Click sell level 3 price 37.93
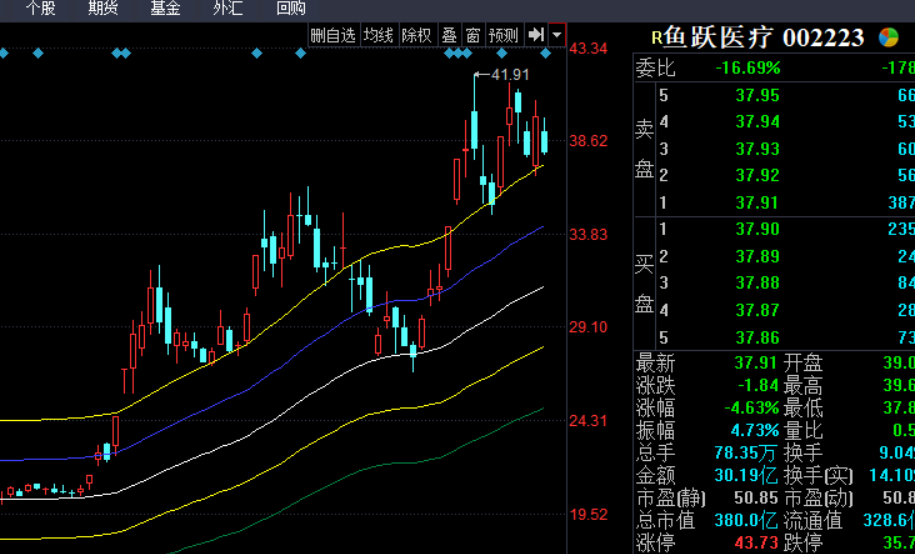 (757, 149)
